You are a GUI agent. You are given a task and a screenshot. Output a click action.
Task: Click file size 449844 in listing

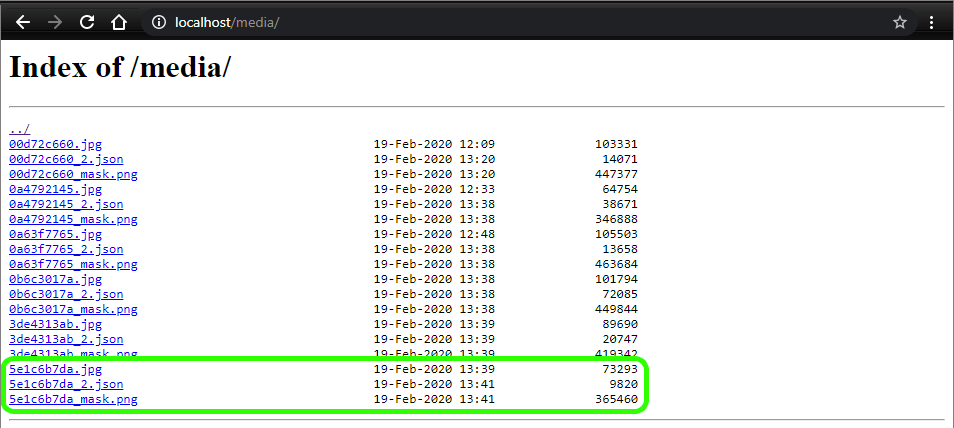(616, 310)
